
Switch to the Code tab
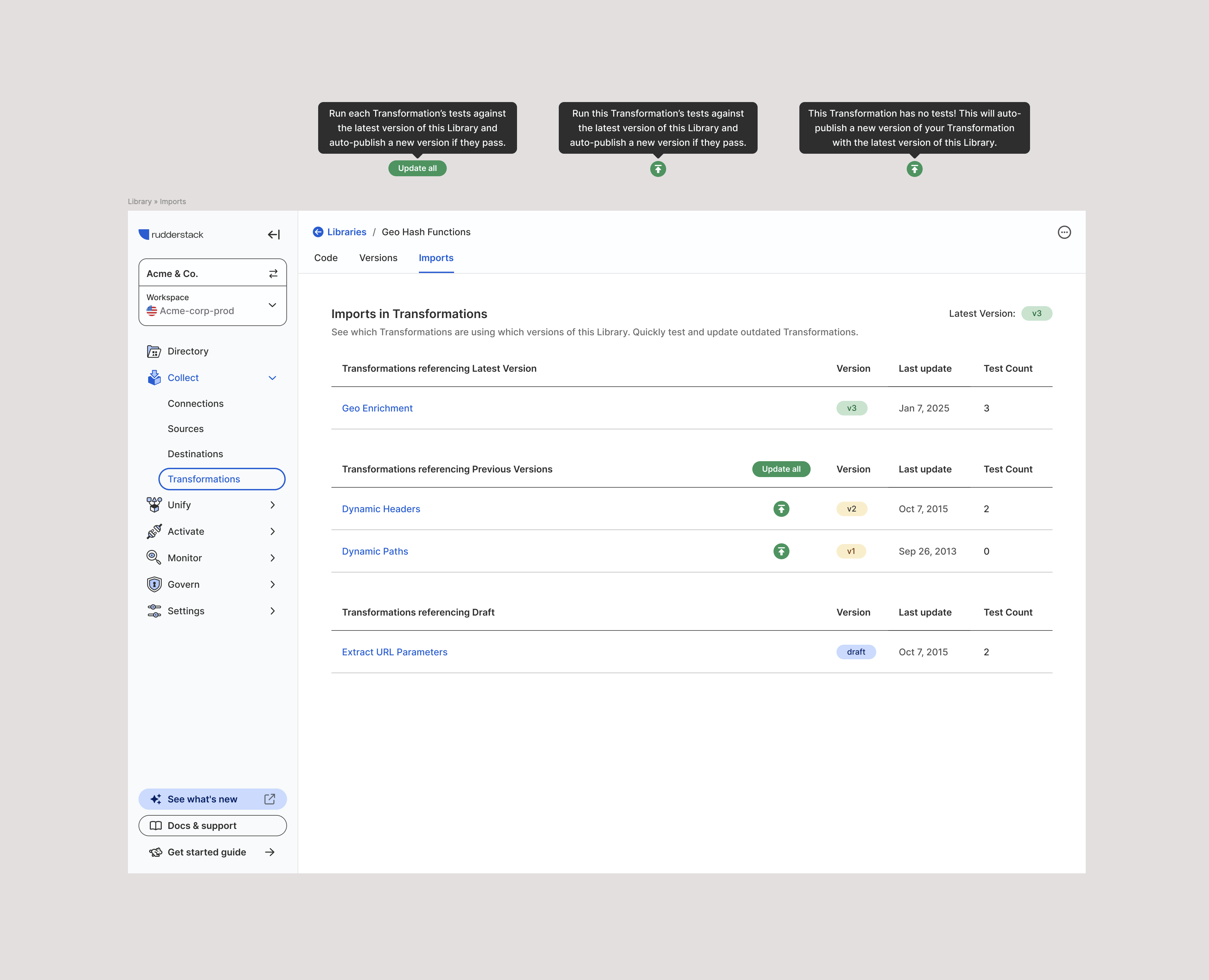tap(326, 257)
